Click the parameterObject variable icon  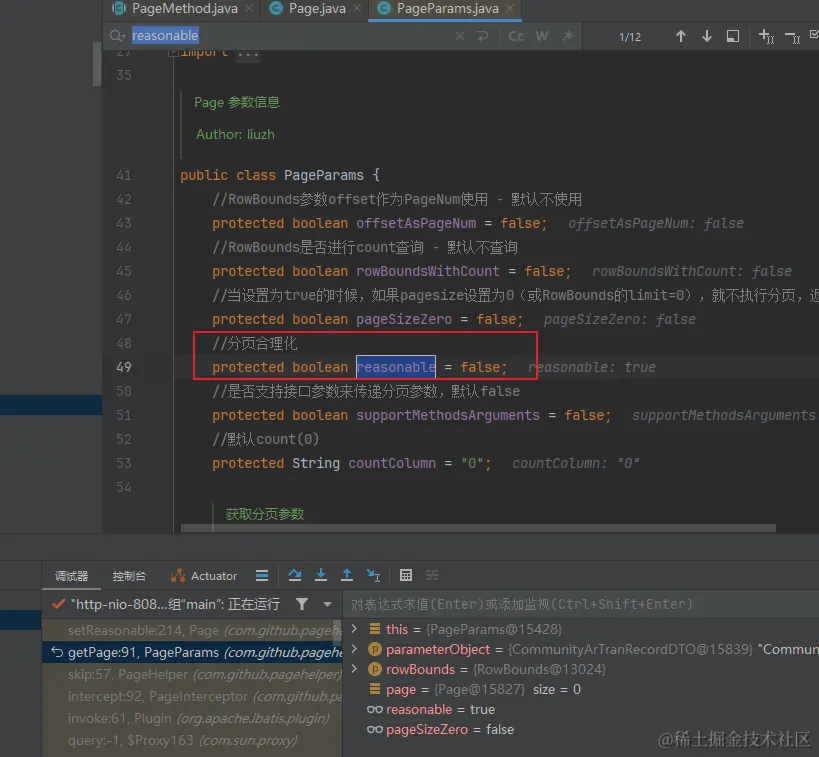tap(375, 649)
